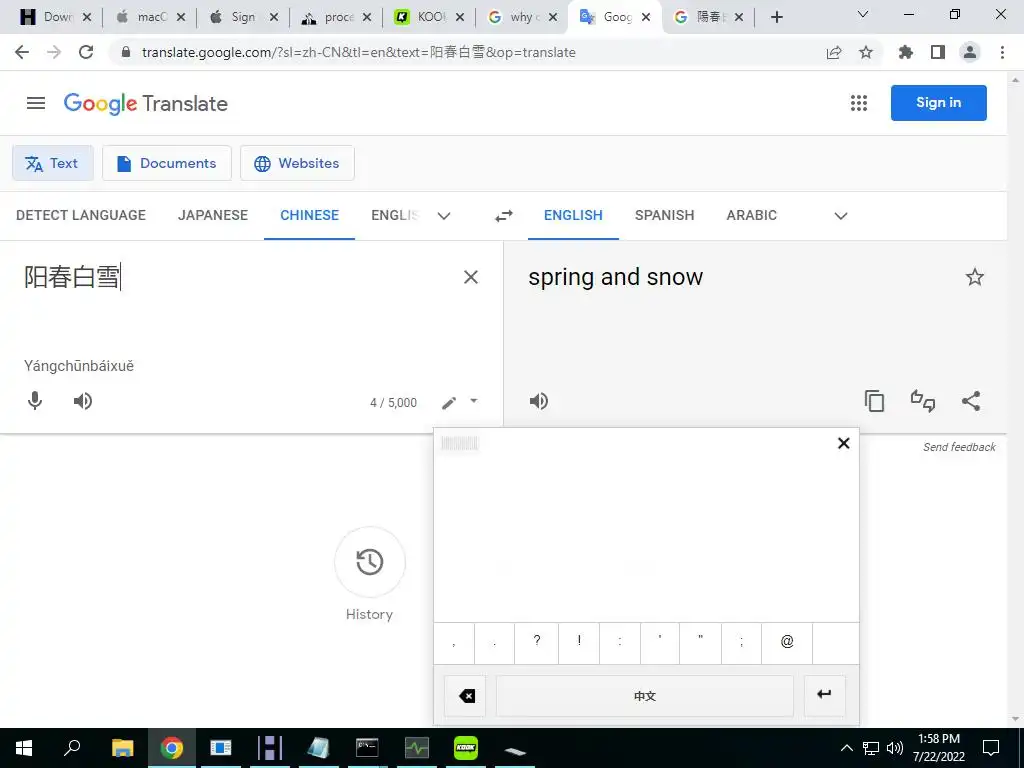
Task: Select the 中文 language bar key
Action: click(x=645, y=696)
